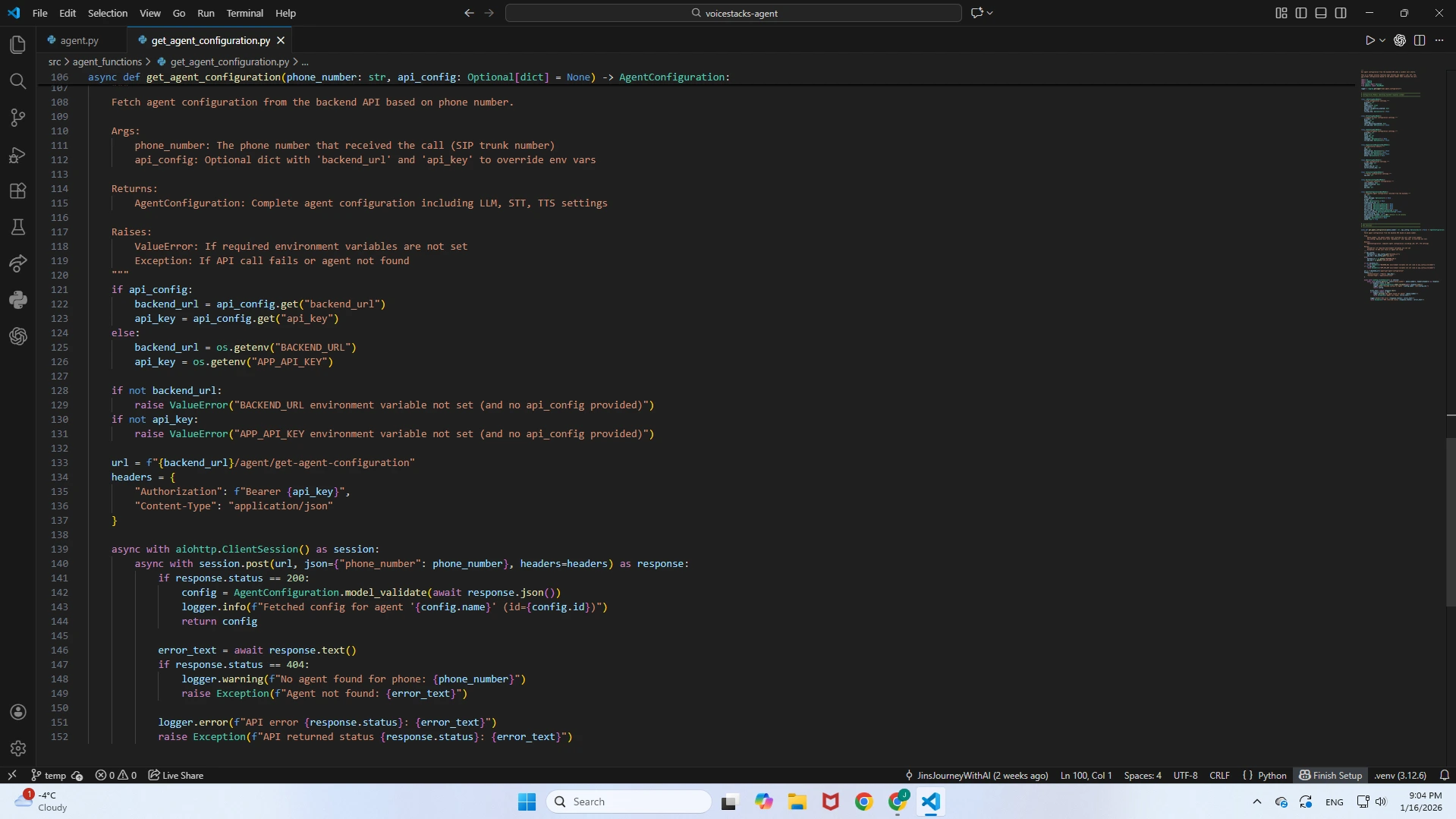
Task: Expand the chat dropdown arrow in title bar
Action: click(990, 13)
